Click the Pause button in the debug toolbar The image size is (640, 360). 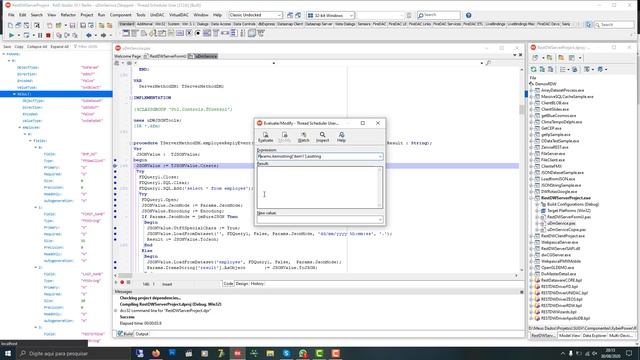click(x=40, y=36)
